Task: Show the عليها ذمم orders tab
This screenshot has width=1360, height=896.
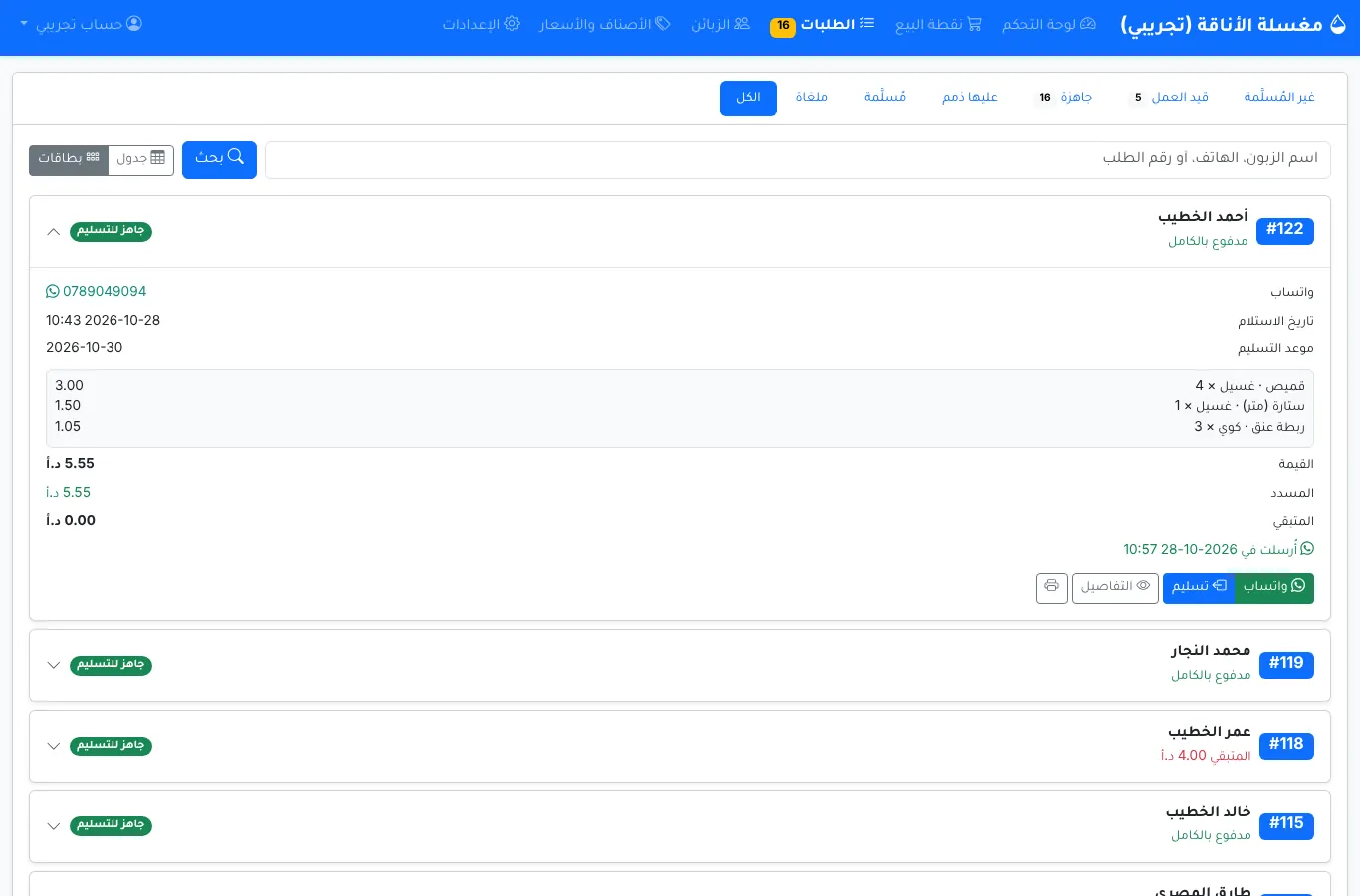Action: 970,97
